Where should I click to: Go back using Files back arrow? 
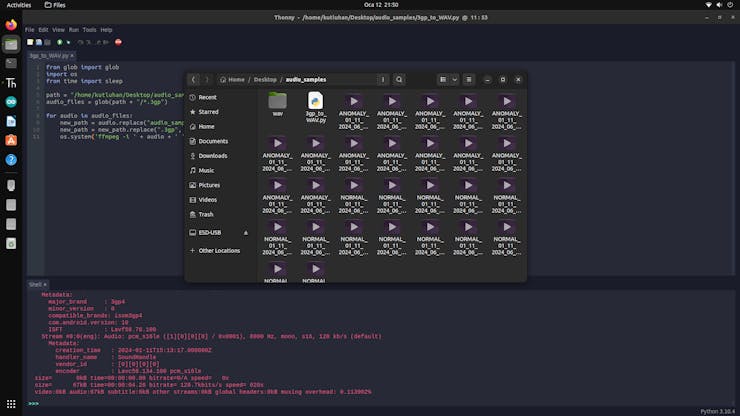pyautogui.click(x=193, y=79)
